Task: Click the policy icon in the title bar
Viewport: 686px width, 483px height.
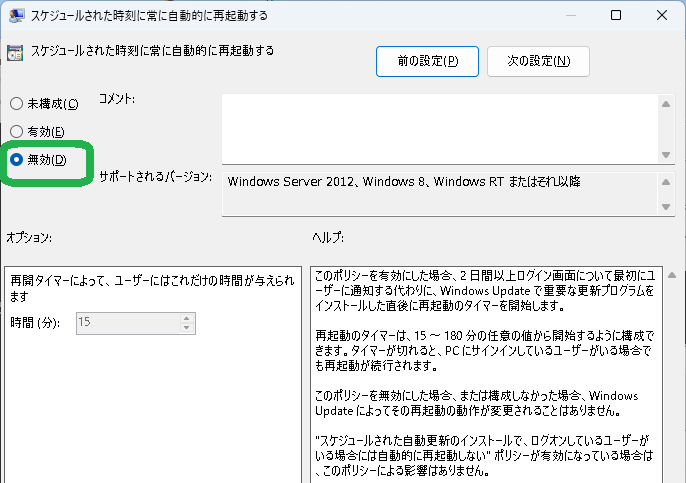Action: click(x=17, y=15)
